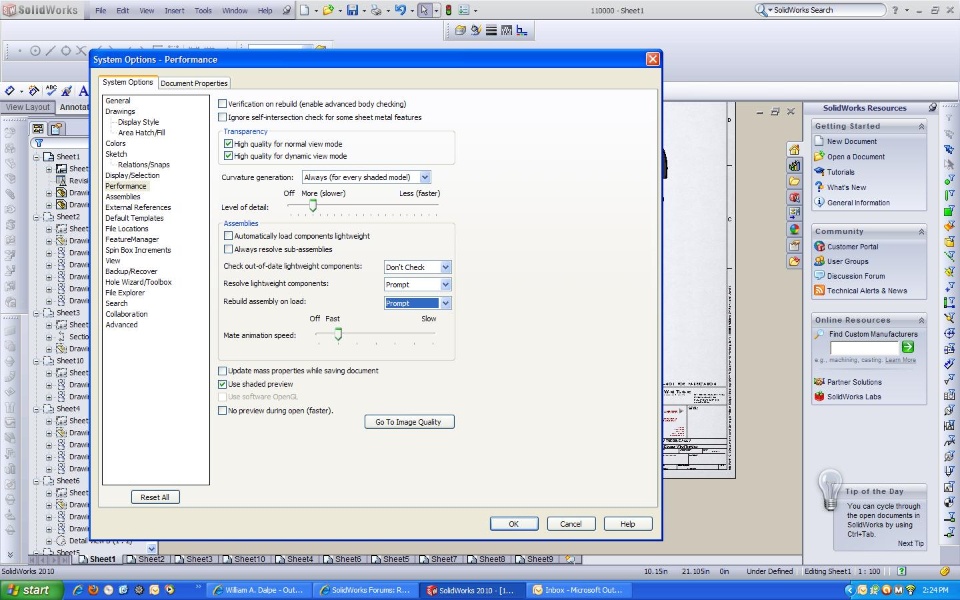960x600 pixels.
Task: Click the PropertyManager tab icon
Action: 57,129
